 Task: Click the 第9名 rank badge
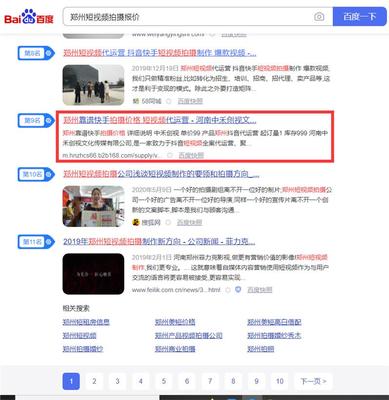click(x=36, y=120)
